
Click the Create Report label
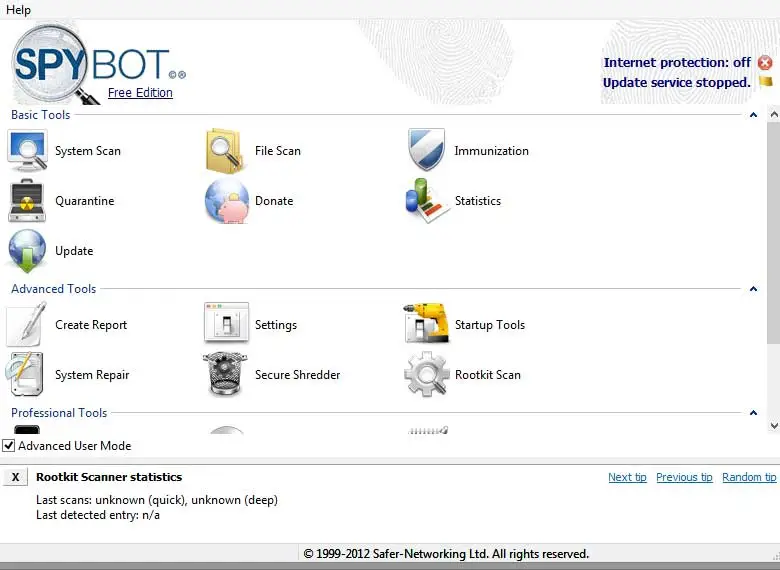pos(91,325)
